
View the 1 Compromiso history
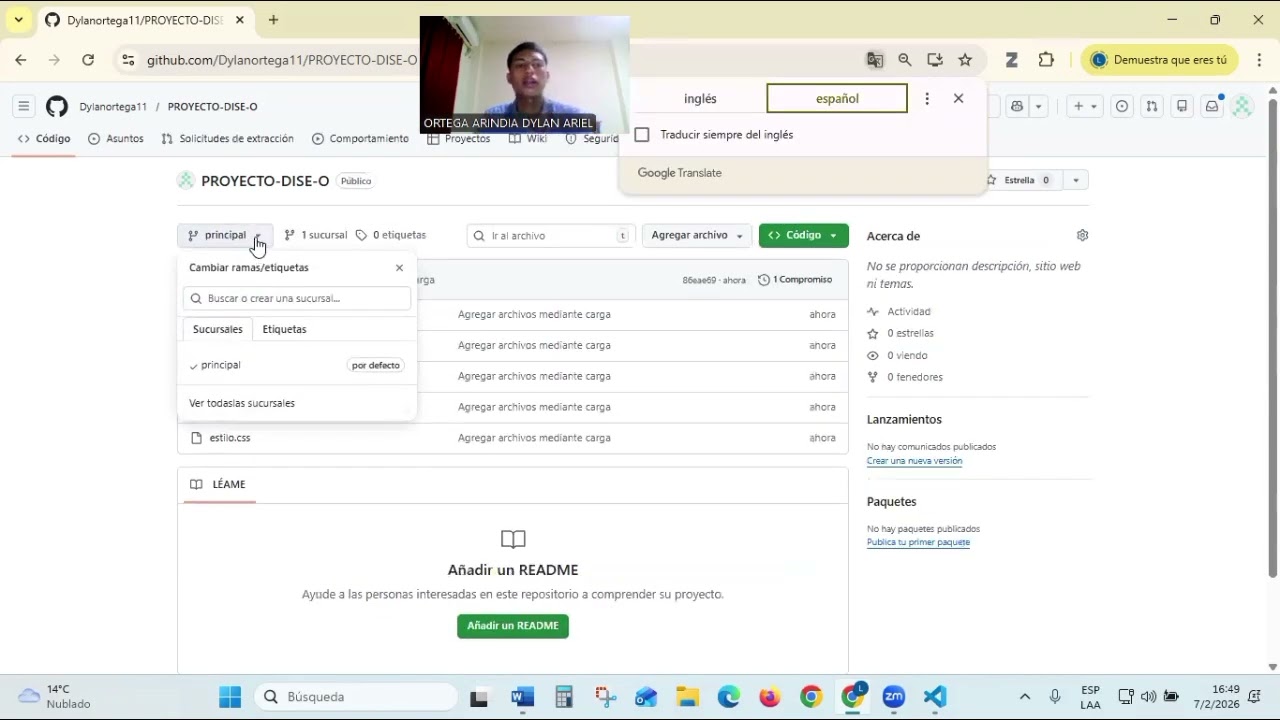[795, 280]
